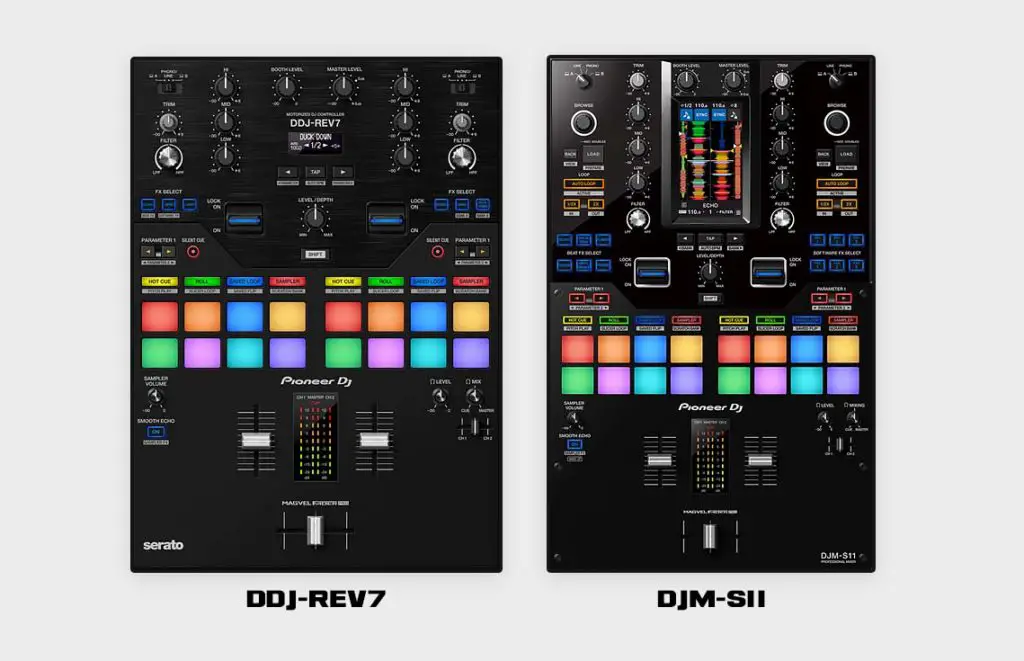Hit the pink pad on DDJ-REV7 right deck
This screenshot has width=1024, height=661.
pyautogui.click(x=386, y=353)
